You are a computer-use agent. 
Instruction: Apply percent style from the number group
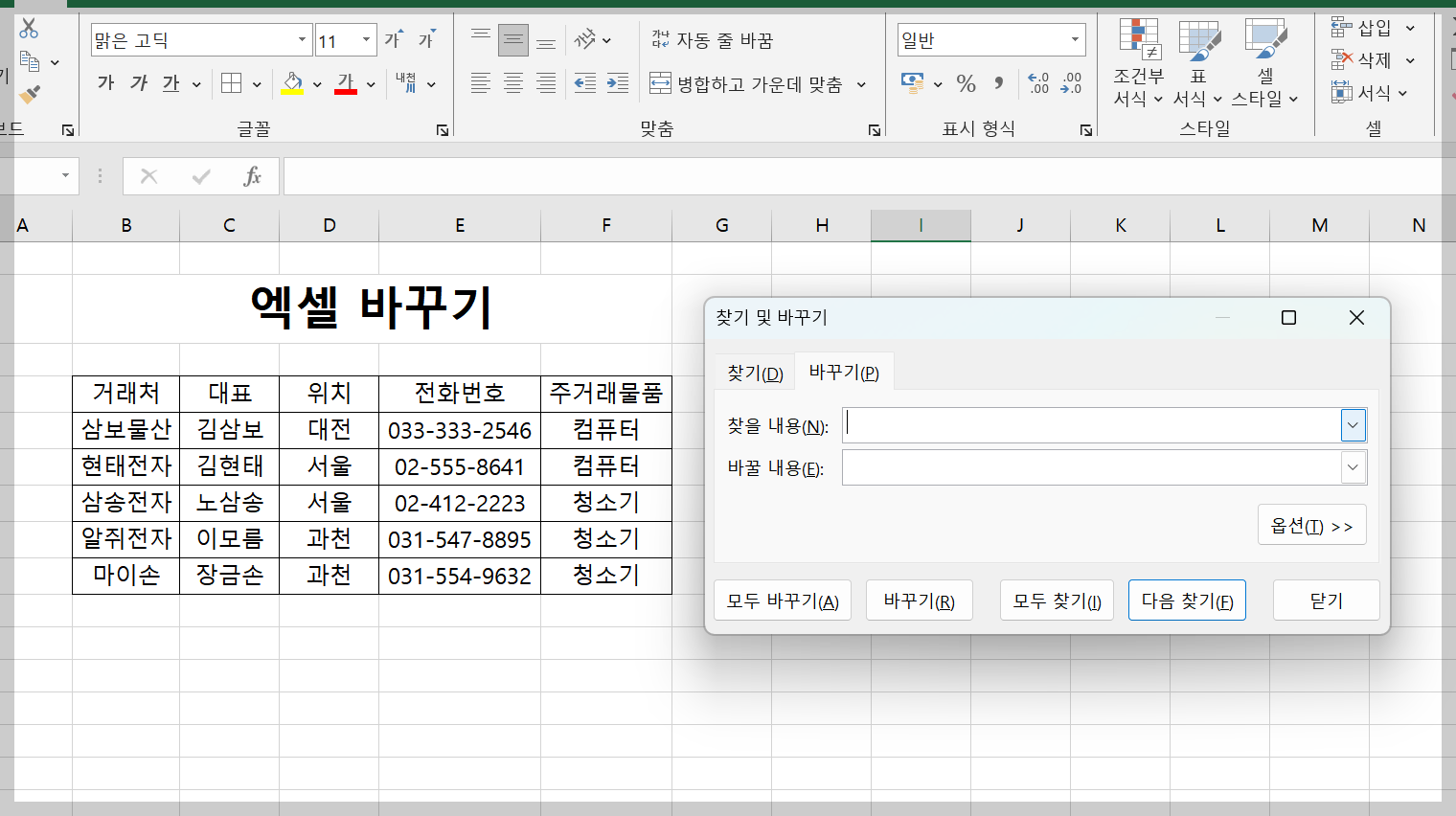coord(966,84)
